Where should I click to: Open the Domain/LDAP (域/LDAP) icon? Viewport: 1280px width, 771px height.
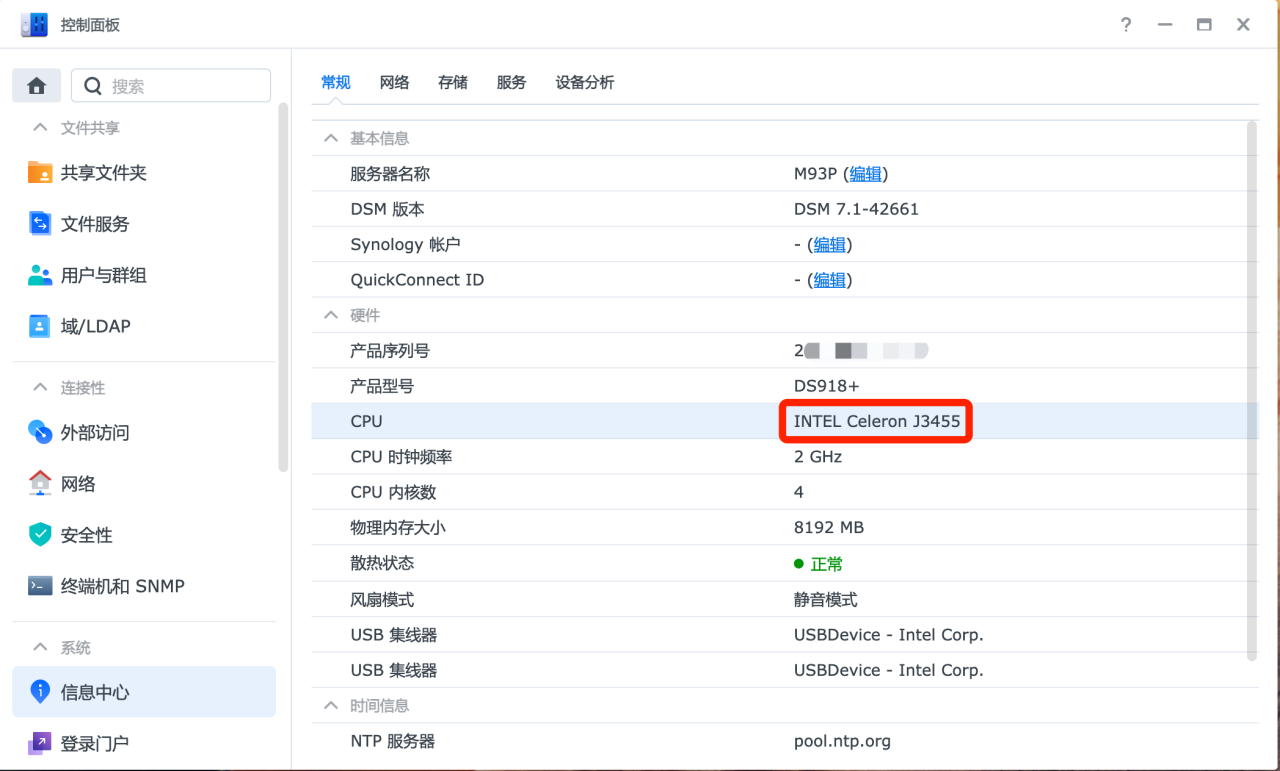coord(40,326)
